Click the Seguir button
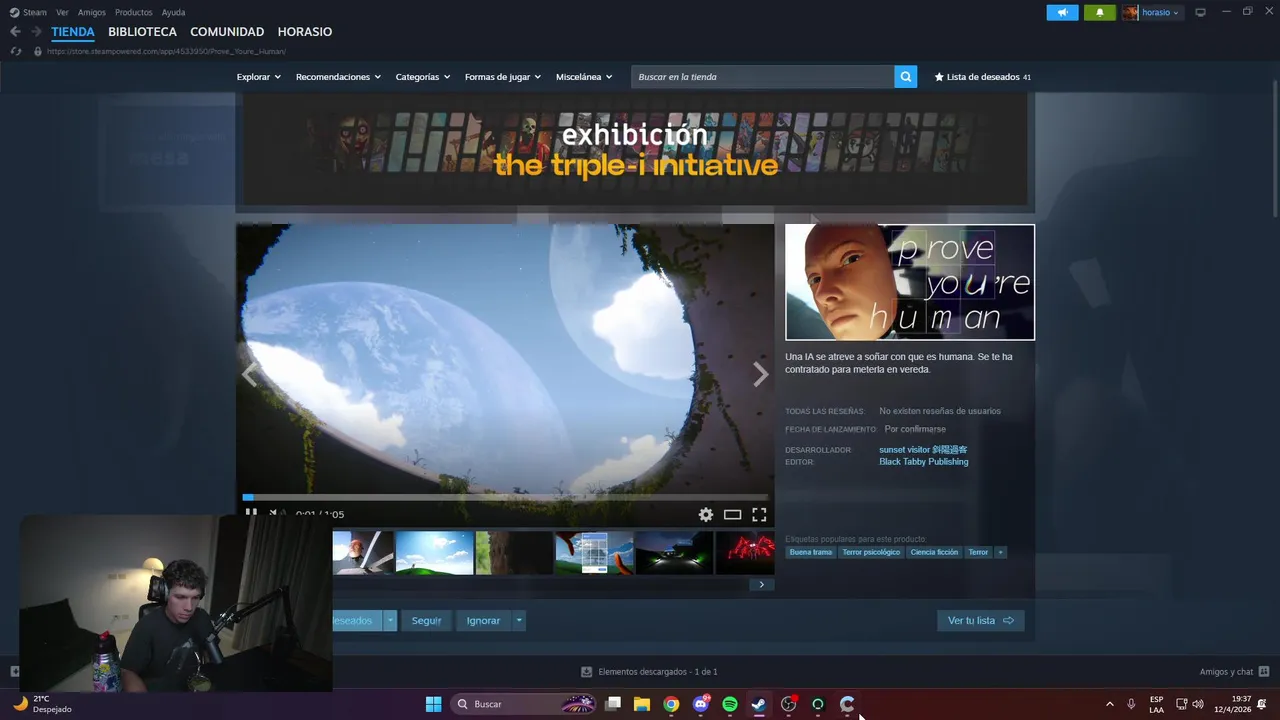This screenshot has width=1280, height=720. coord(427,621)
